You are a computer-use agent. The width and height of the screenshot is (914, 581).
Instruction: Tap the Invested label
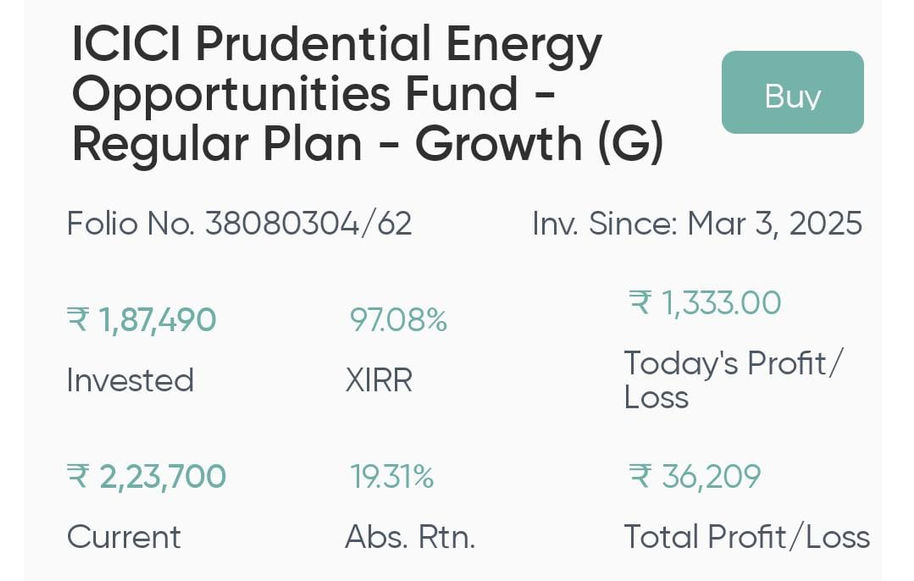click(130, 381)
